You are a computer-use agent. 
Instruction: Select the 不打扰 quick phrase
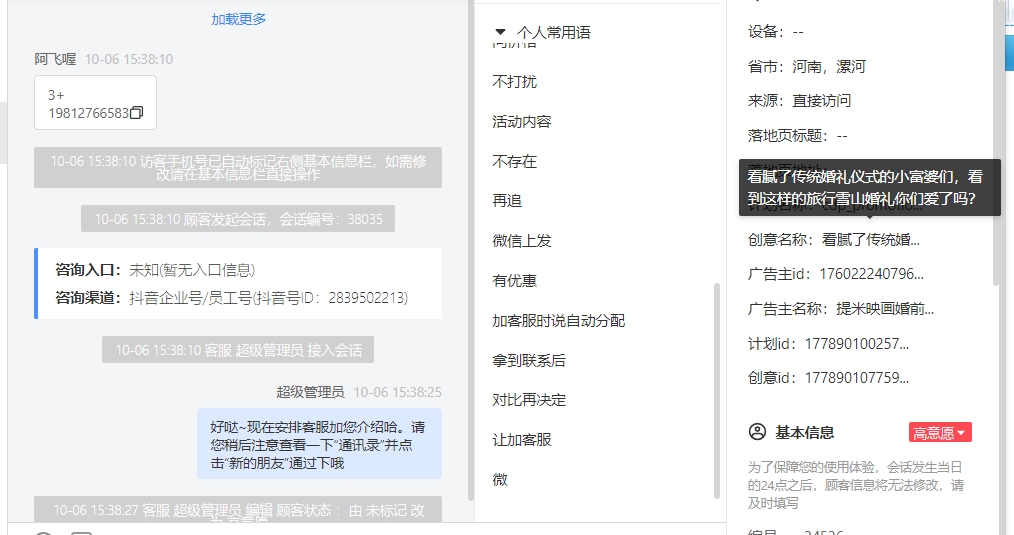[515, 82]
